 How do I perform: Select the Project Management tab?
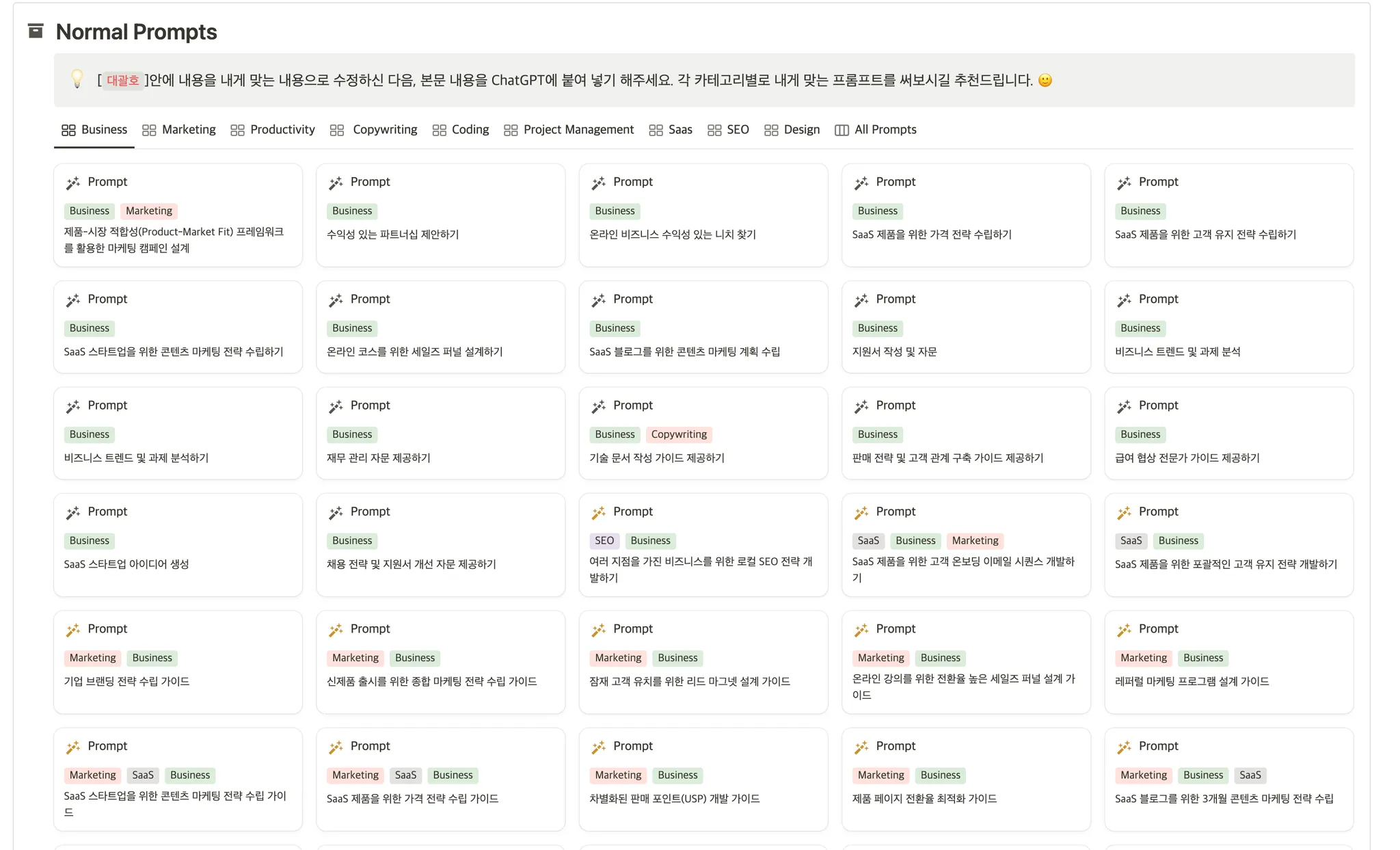pyautogui.click(x=578, y=130)
